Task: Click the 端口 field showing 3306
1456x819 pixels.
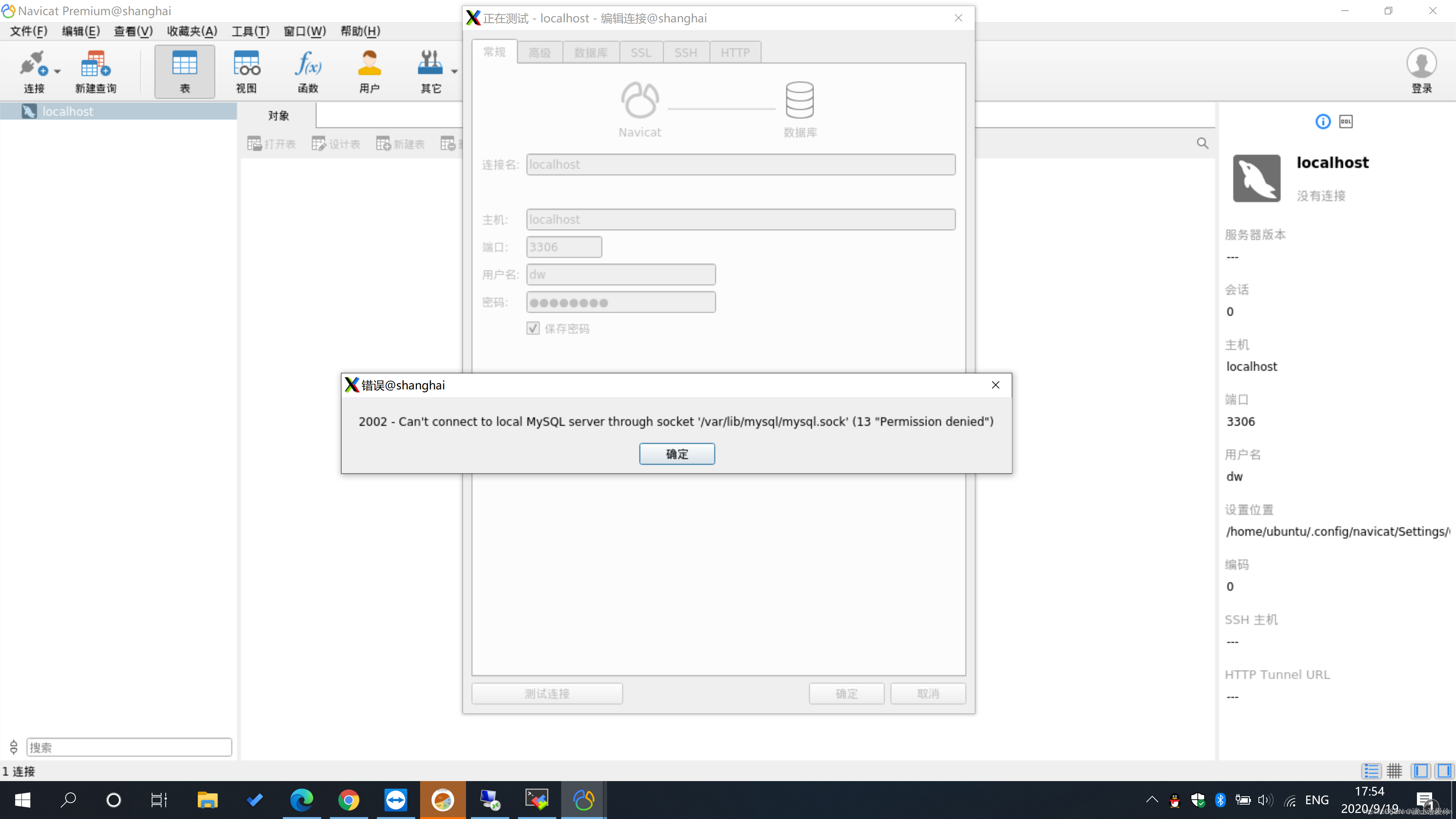Action: (563, 247)
